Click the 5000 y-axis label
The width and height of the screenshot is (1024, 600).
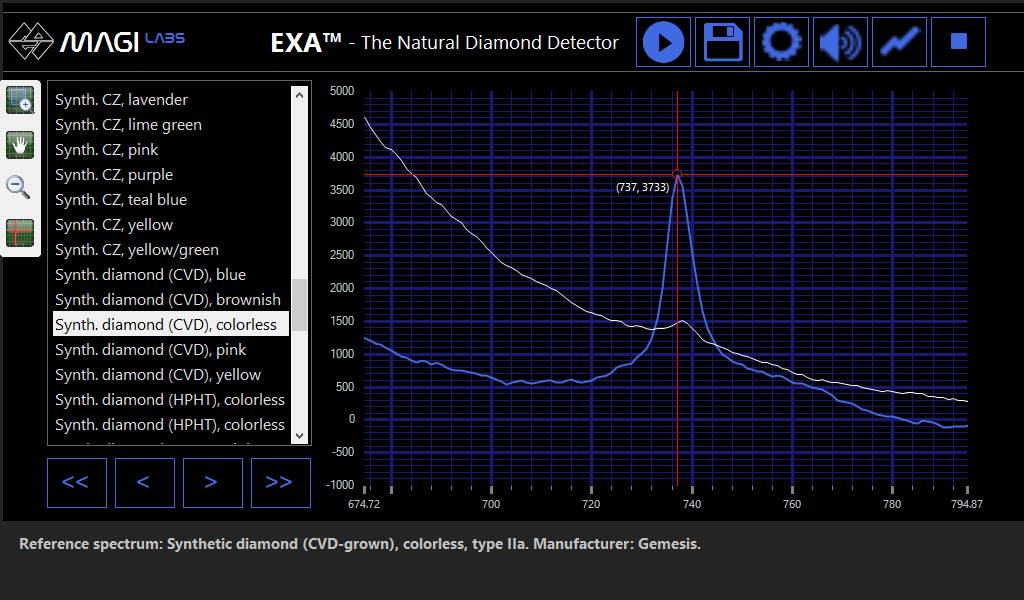pos(342,91)
